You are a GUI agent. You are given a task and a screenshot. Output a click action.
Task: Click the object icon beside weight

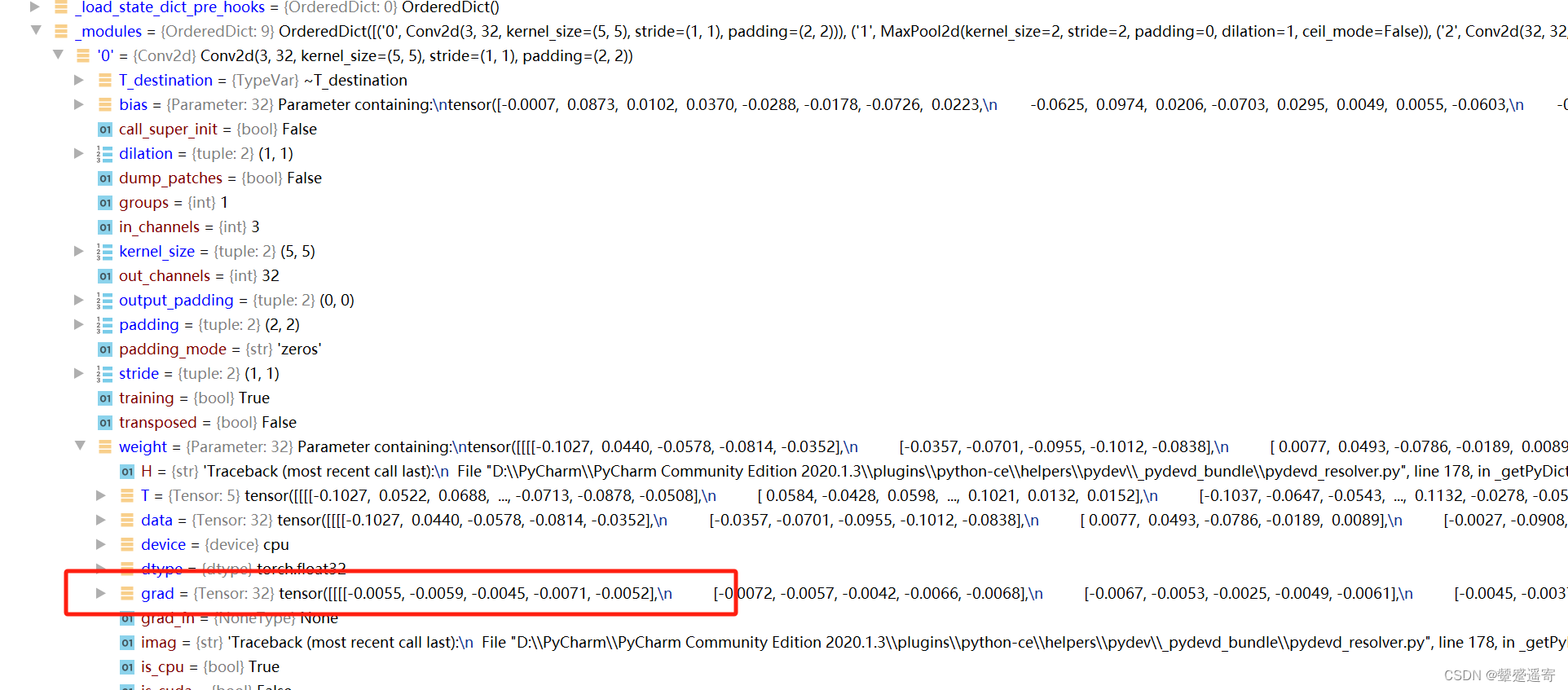(104, 446)
